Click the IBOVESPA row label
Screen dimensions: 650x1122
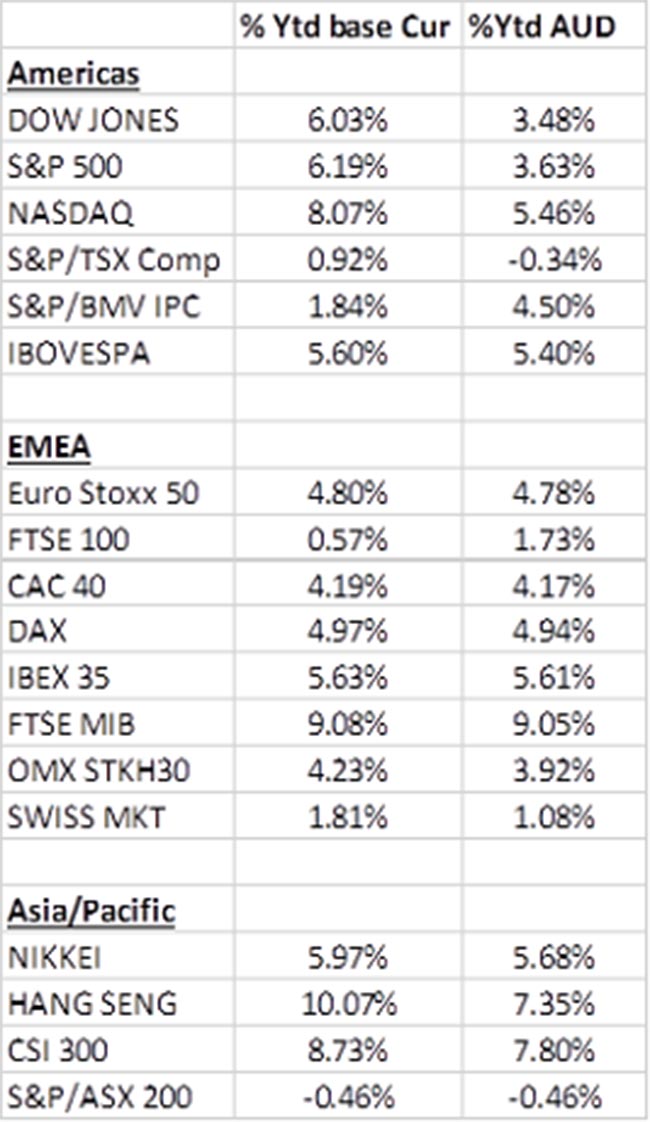pos(78,354)
